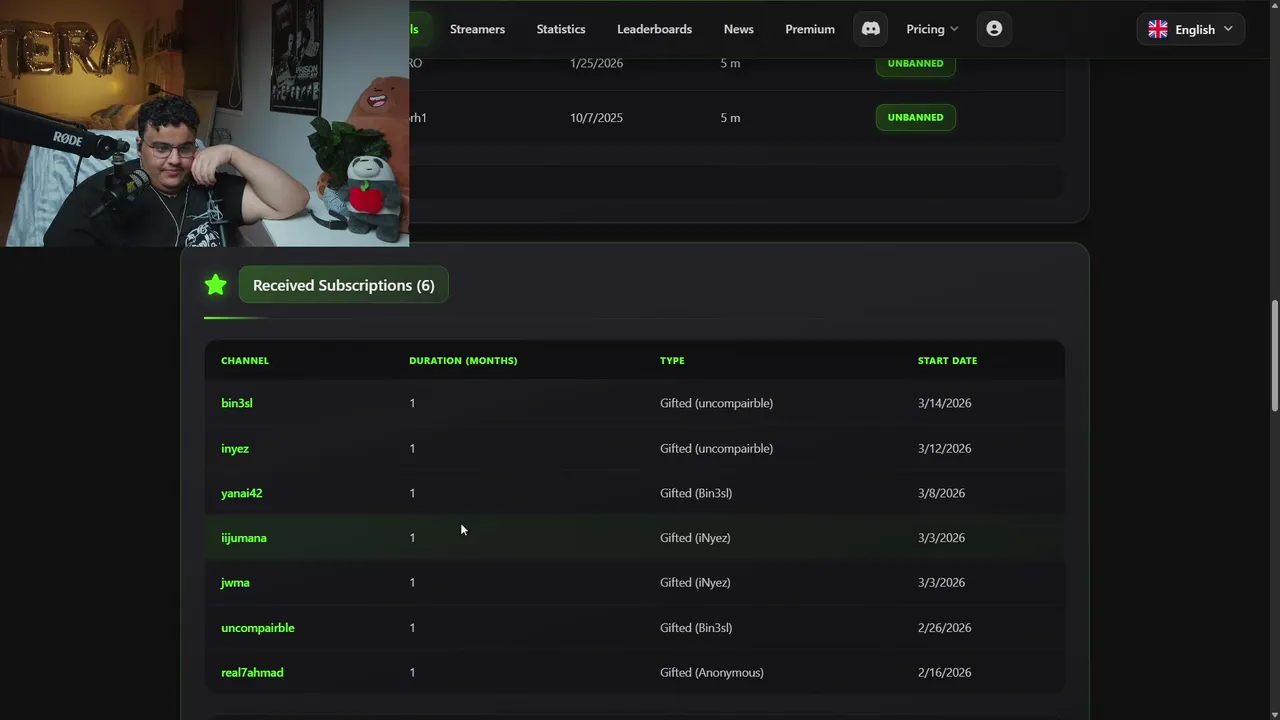Click the TYPE column header
Screen dimensions: 1280x720
click(672, 360)
